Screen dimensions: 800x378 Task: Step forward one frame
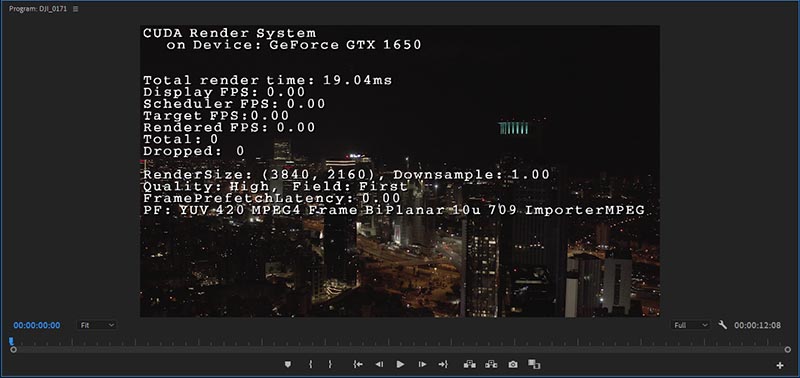coord(422,364)
